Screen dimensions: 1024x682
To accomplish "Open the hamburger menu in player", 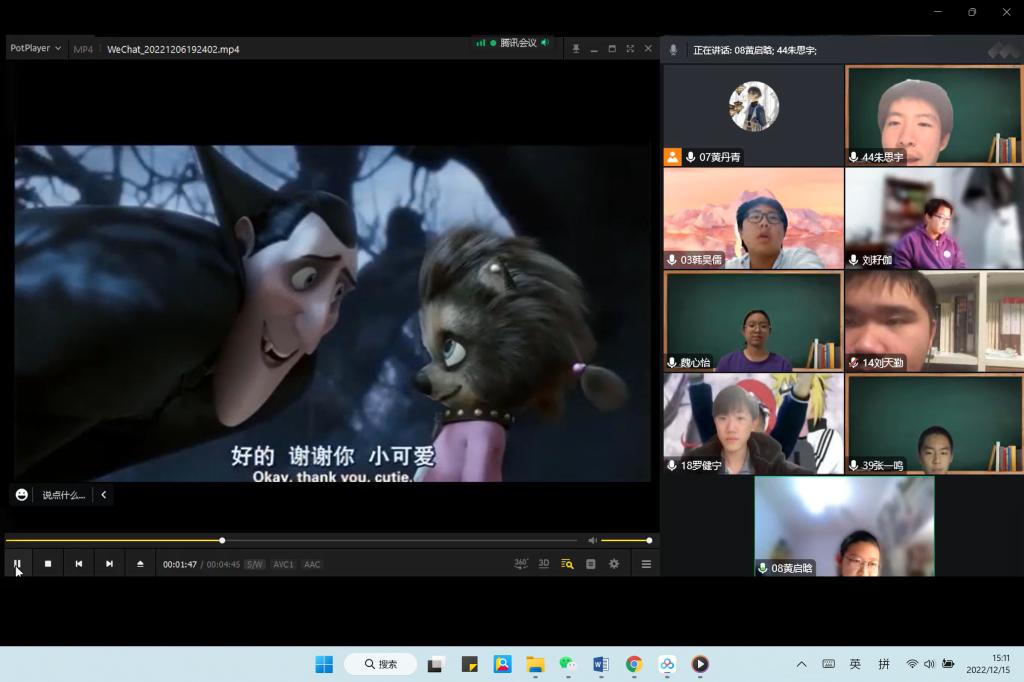I will pyautogui.click(x=646, y=564).
